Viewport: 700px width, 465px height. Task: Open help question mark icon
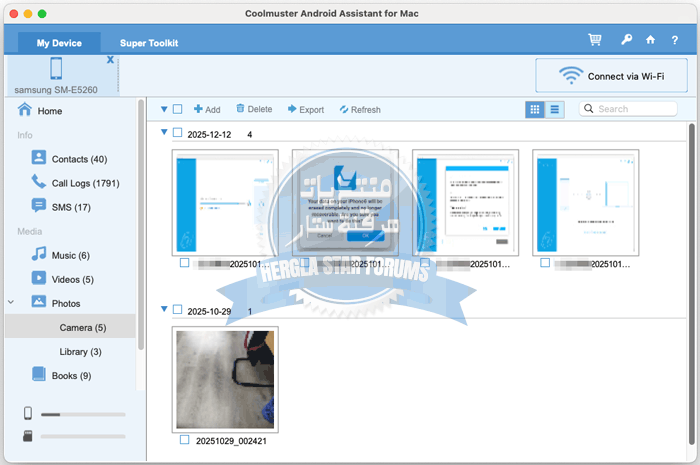click(x=677, y=40)
